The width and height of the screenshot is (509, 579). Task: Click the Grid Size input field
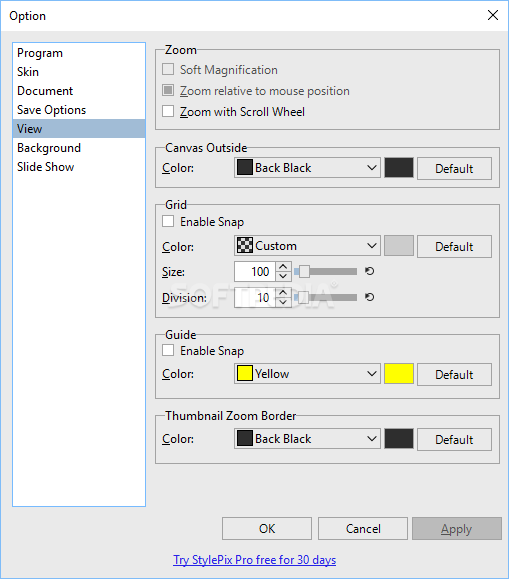[255, 271]
